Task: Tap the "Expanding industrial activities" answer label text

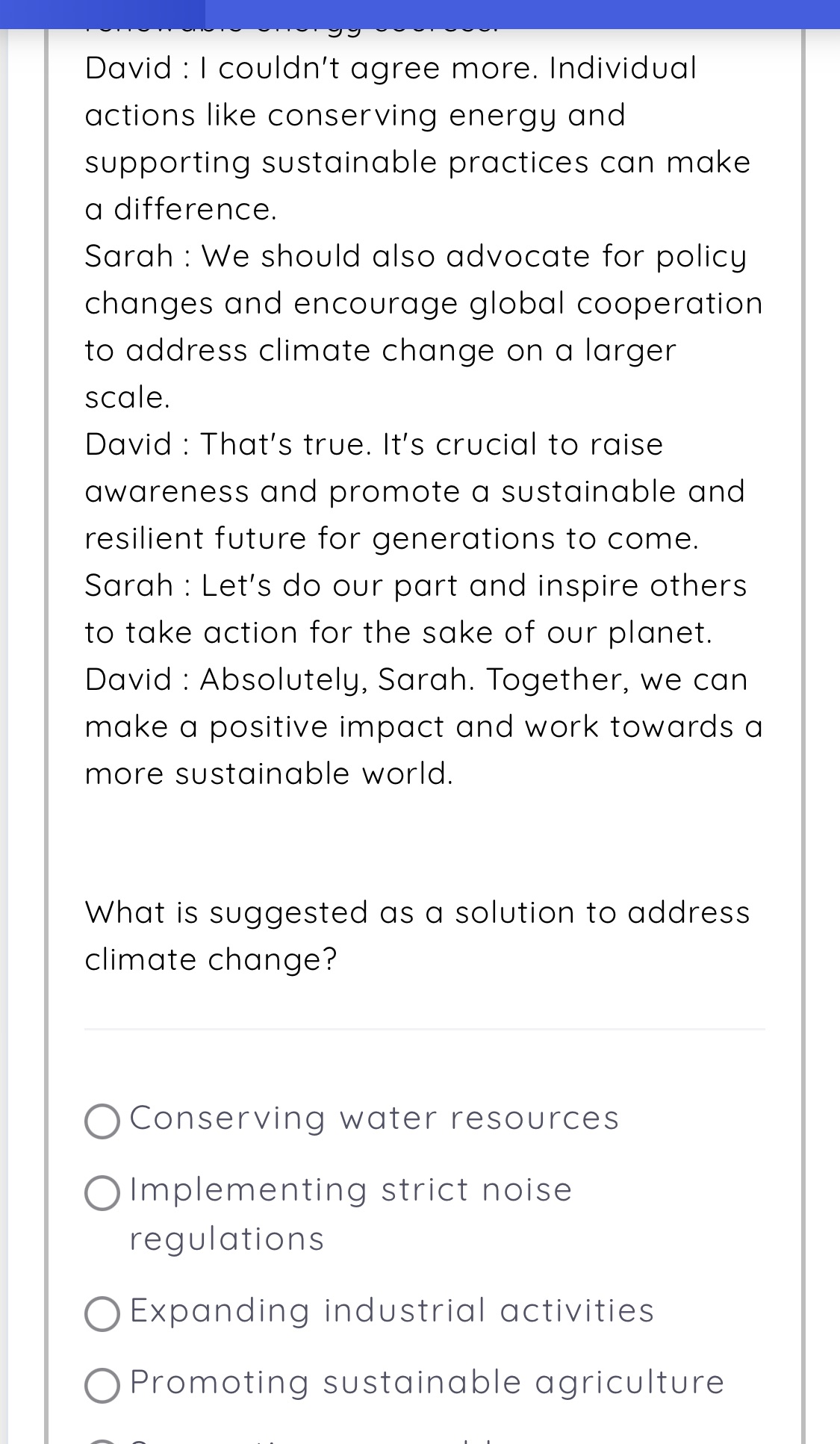Action: (x=392, y=1311)
